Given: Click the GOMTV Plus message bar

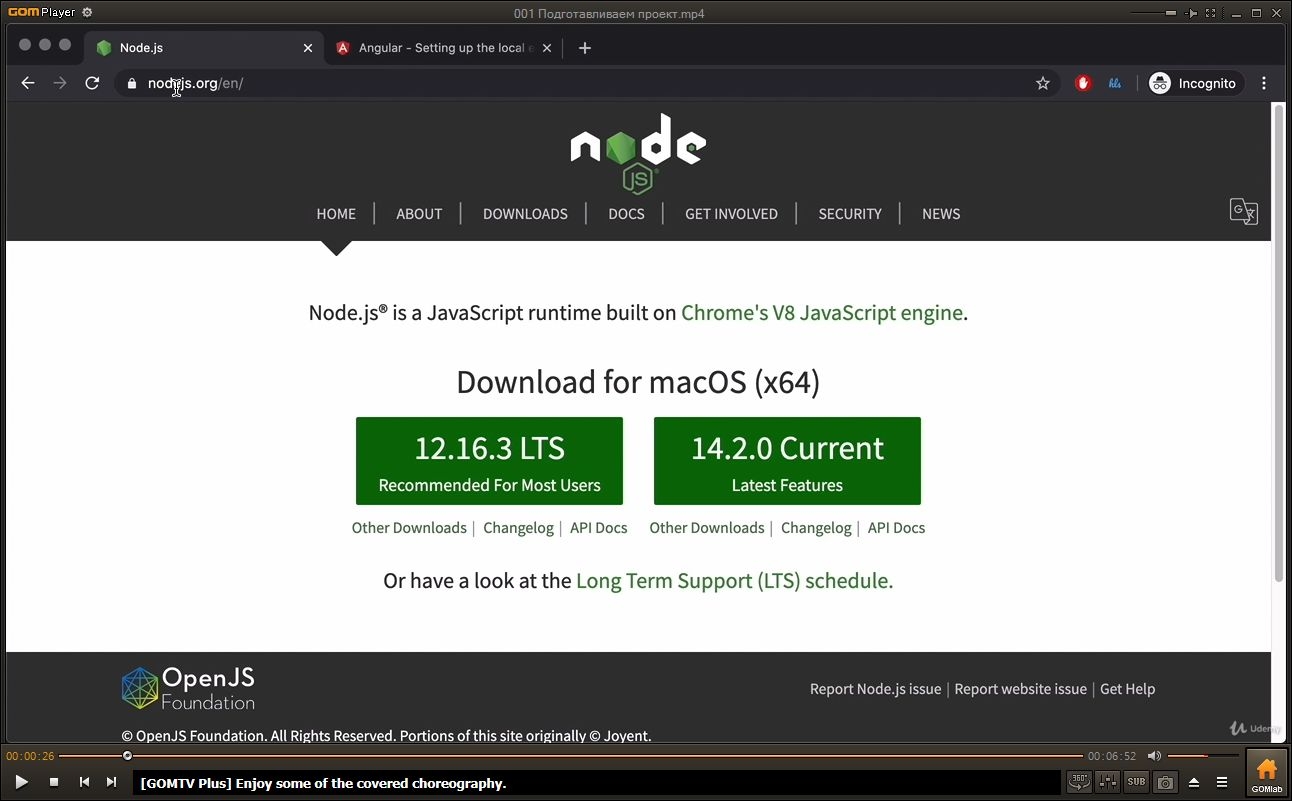Looking at the screenshot, I should 596,783.
